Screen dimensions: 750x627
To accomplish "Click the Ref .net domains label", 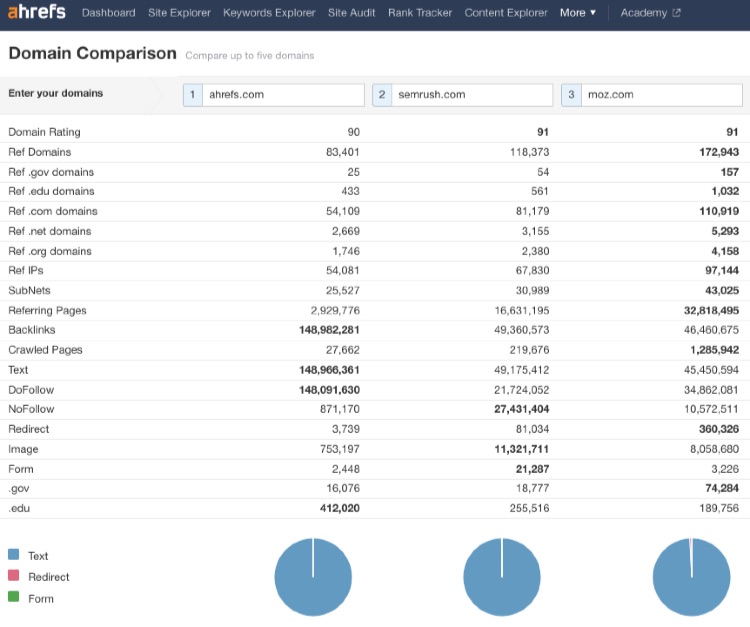I will pos(50,231).
